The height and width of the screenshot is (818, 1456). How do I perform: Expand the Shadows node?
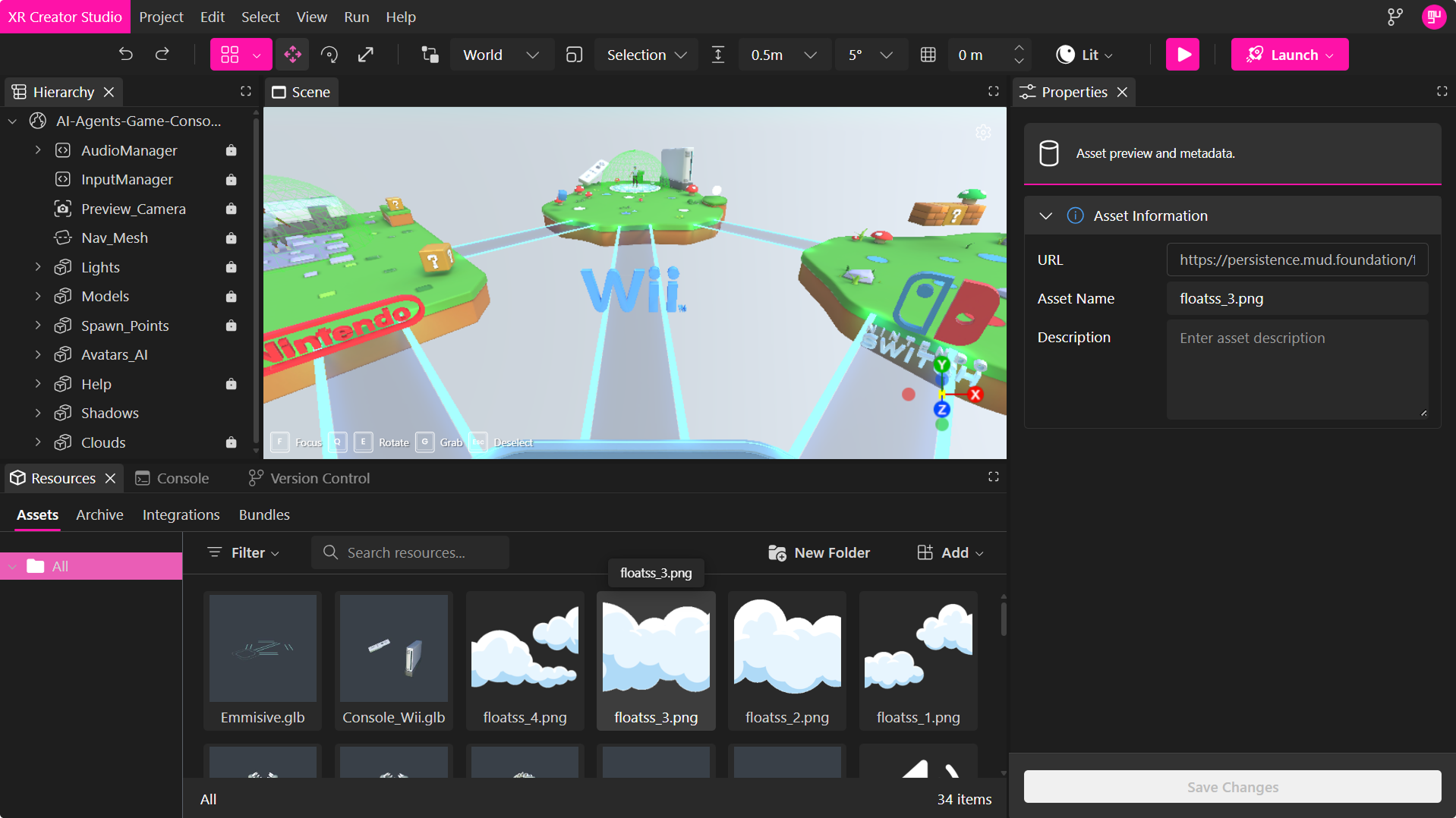[38, 413]
